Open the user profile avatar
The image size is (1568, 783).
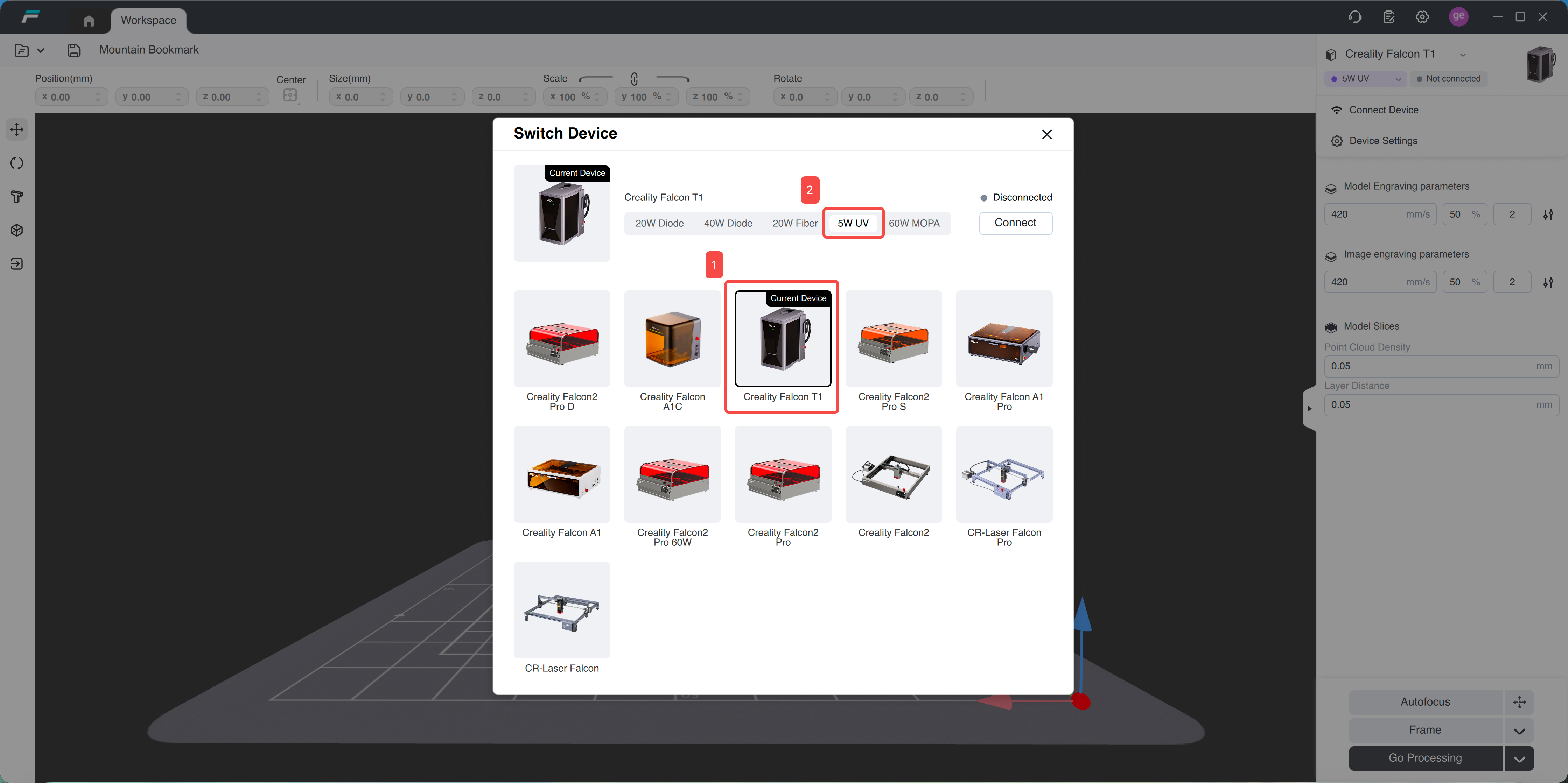[x=1459, y=16]
